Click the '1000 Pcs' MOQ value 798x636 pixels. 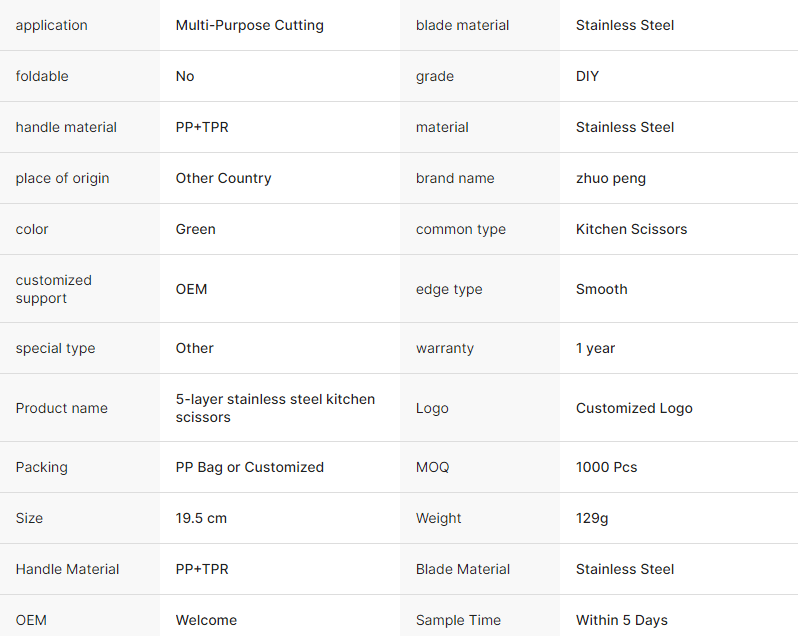pos(606,467)
